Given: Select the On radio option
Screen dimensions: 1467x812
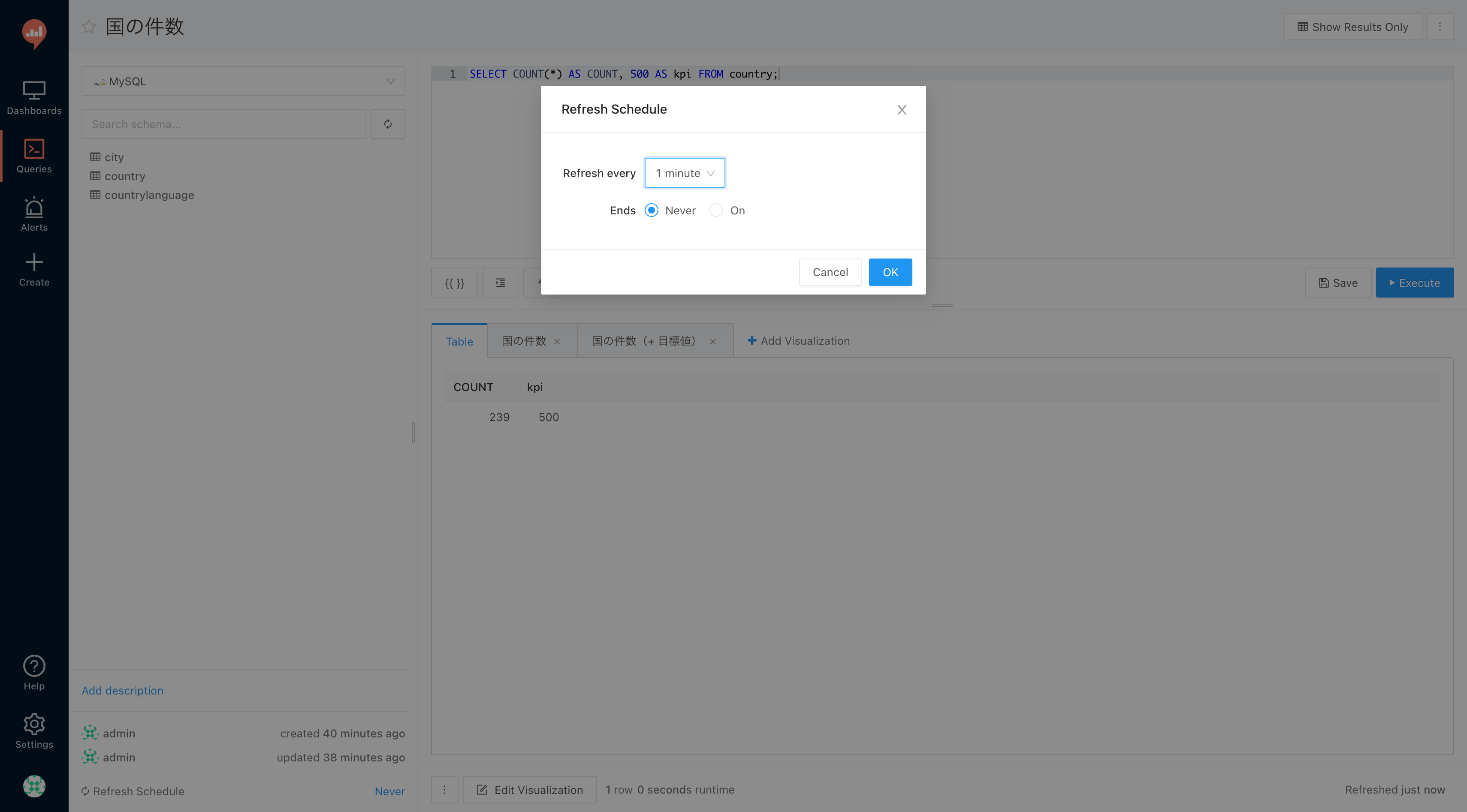Looking at the screenshot, I should coord(716,211).
